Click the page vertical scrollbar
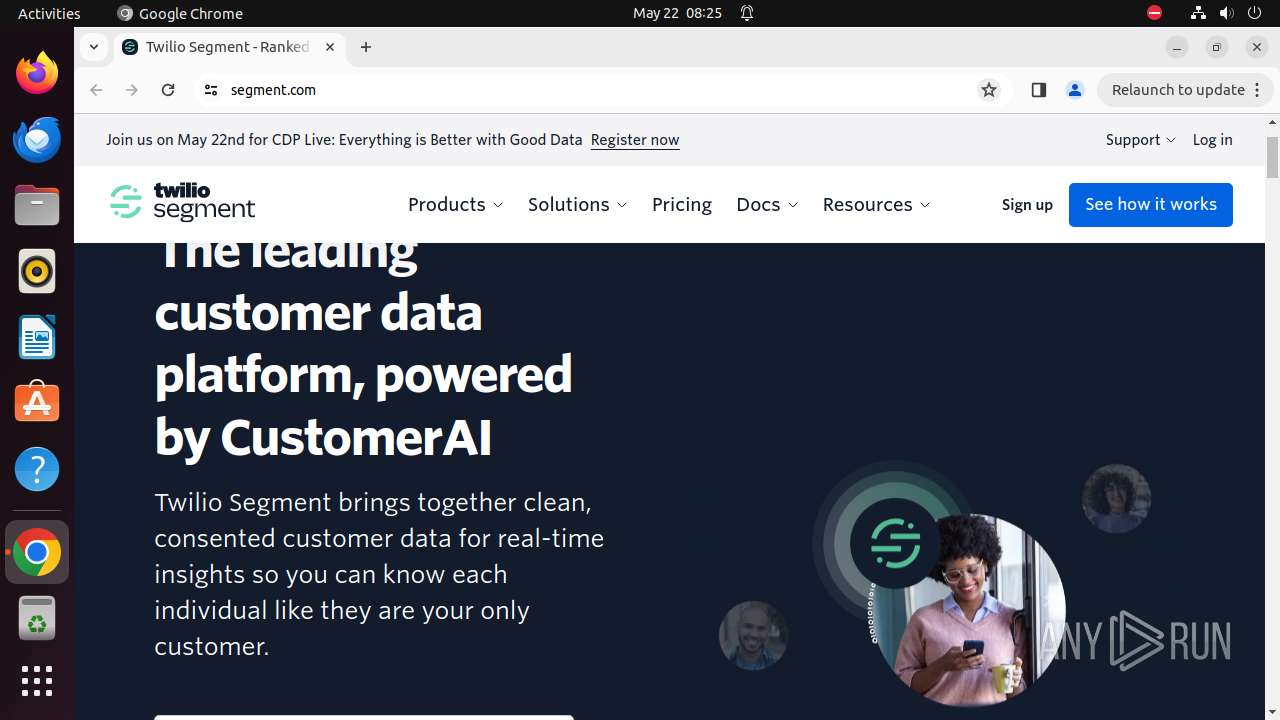Screen dimensions: 1280x720 tap(1272, 158)
